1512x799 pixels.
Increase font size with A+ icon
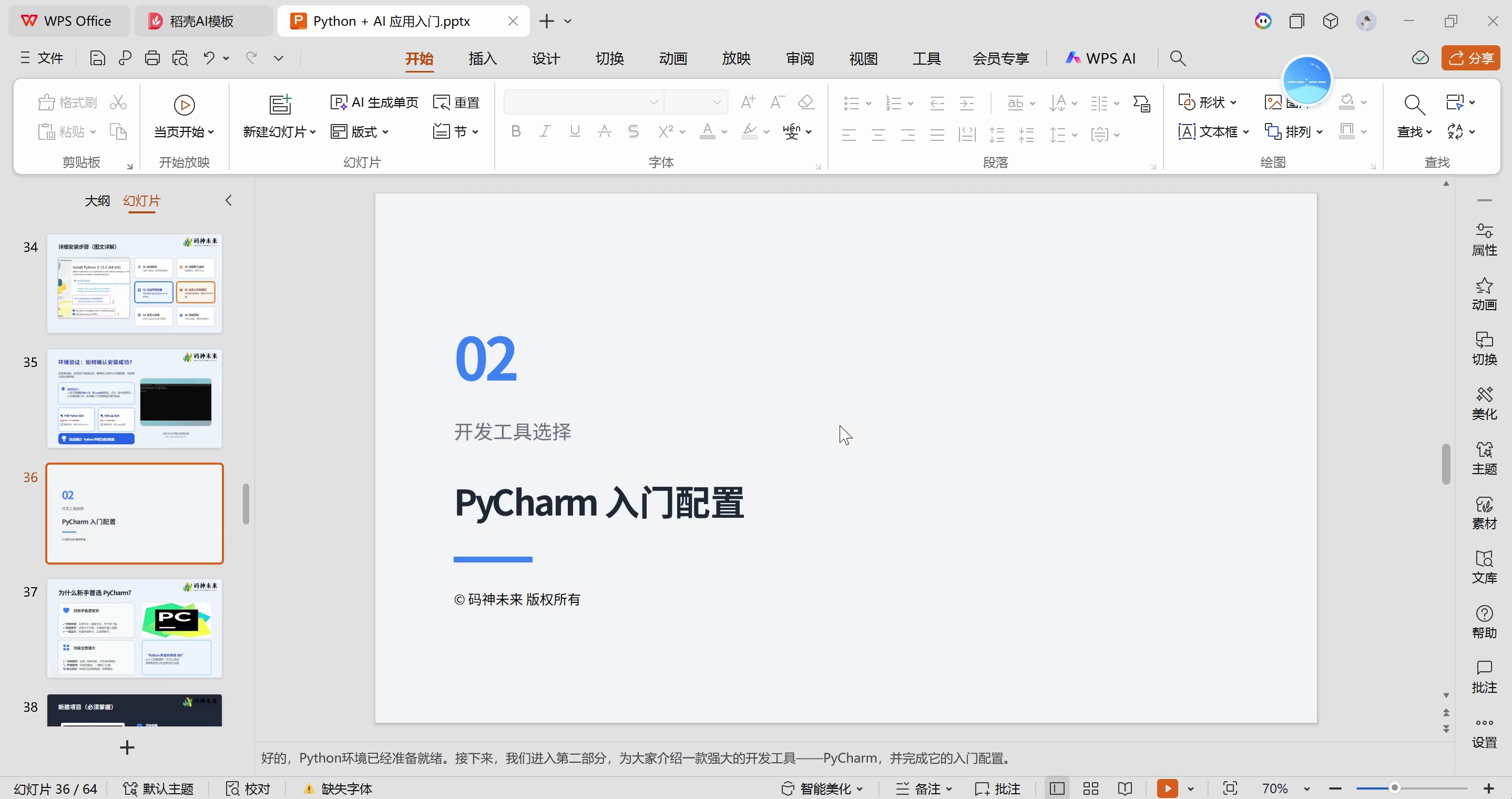coord(748,102)
